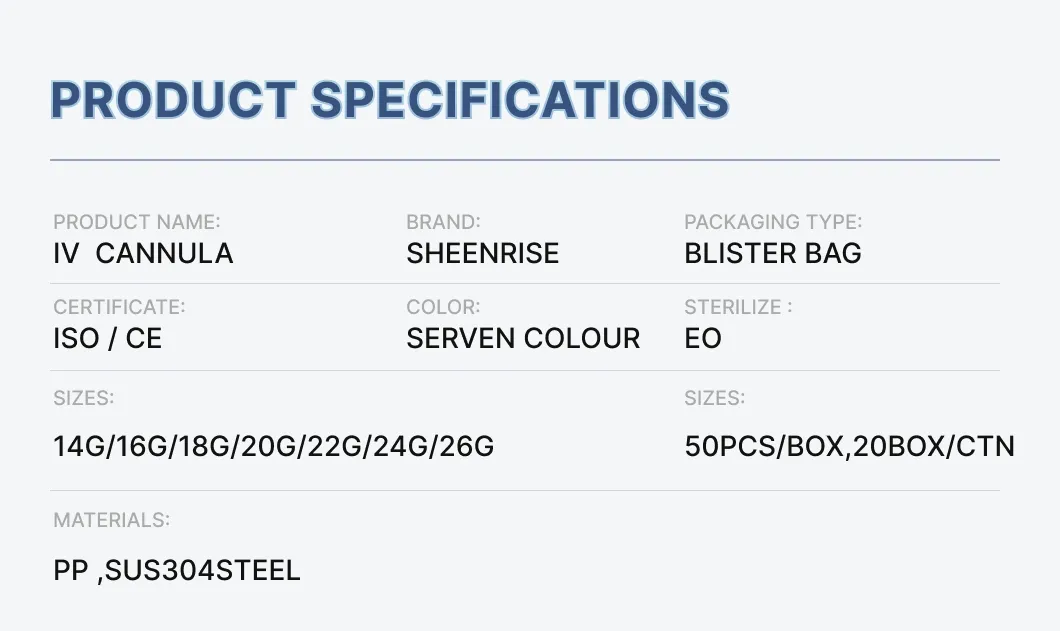Select the IV CANNULA product name value

click(x=143, y=254)
